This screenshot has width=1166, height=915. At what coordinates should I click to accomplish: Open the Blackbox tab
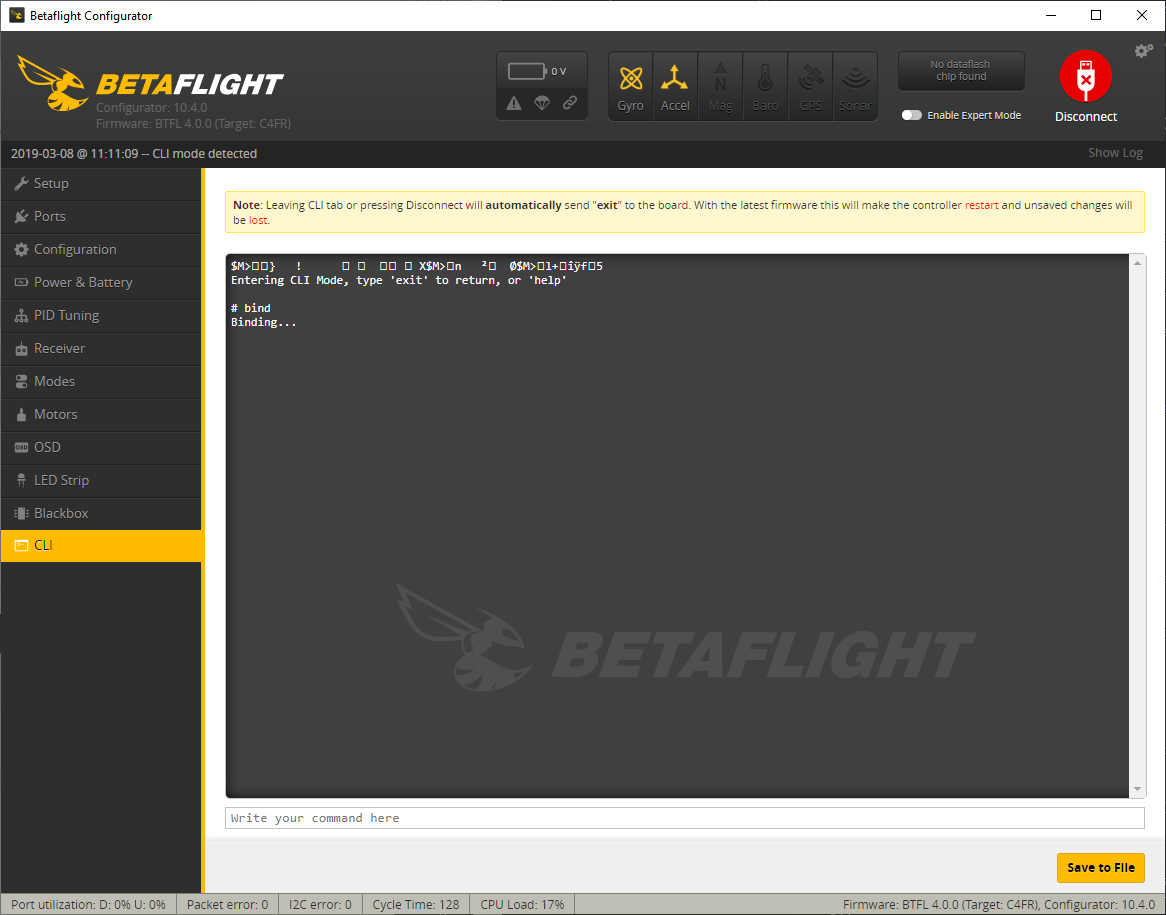[x=101, y=513]
